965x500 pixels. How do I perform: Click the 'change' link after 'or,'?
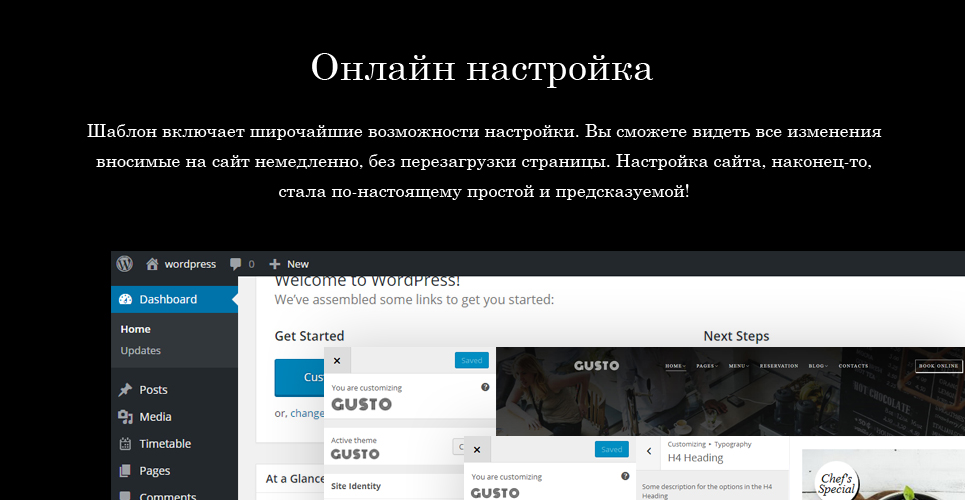307,413
